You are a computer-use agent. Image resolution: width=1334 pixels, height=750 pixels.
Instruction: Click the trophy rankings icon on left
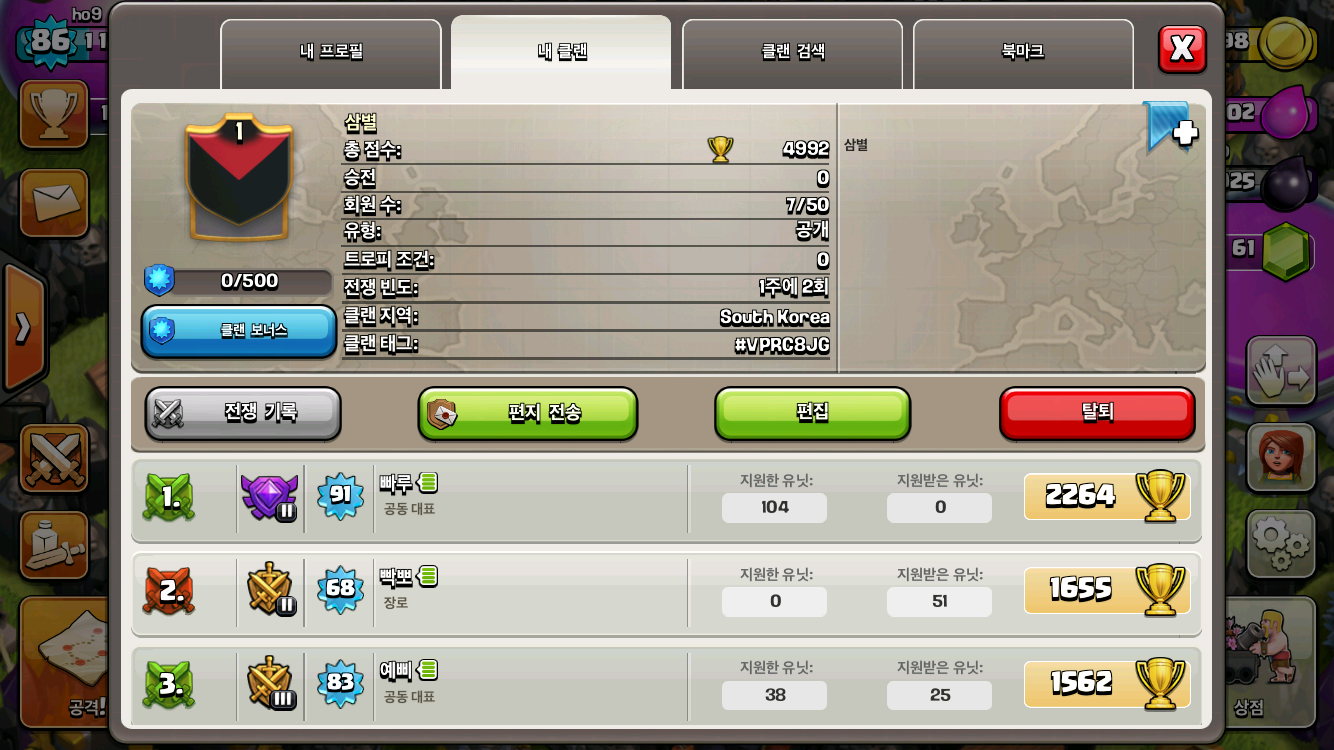coord(55,114)
